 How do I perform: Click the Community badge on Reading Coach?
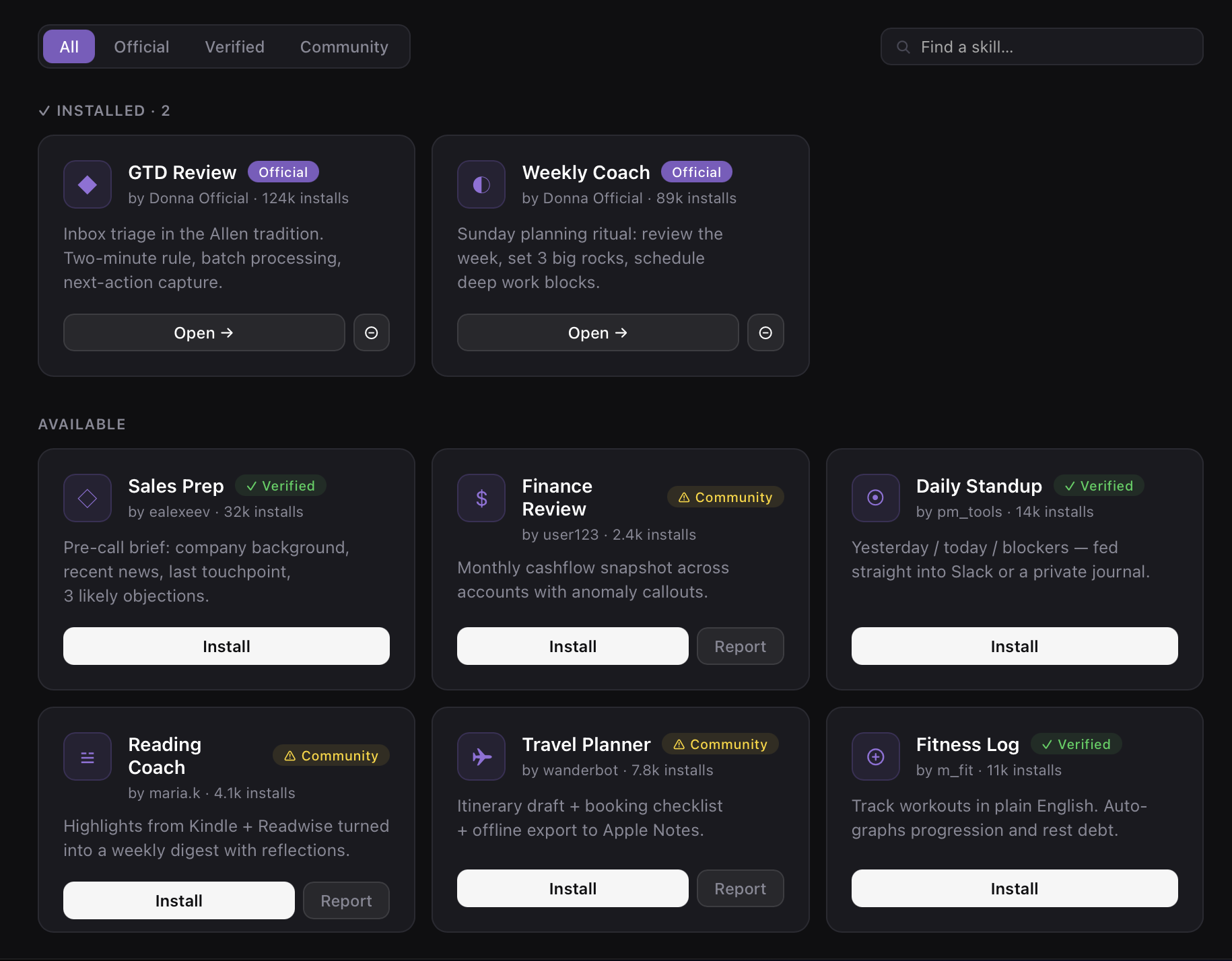click(331, 756)
